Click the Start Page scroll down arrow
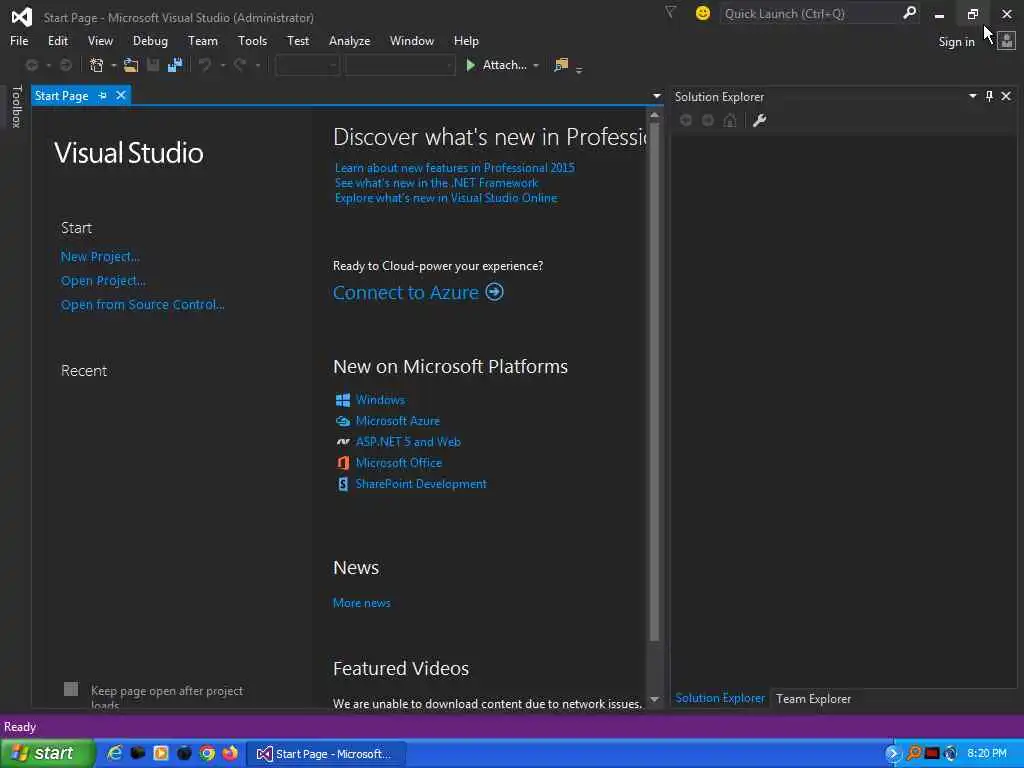 654,699
